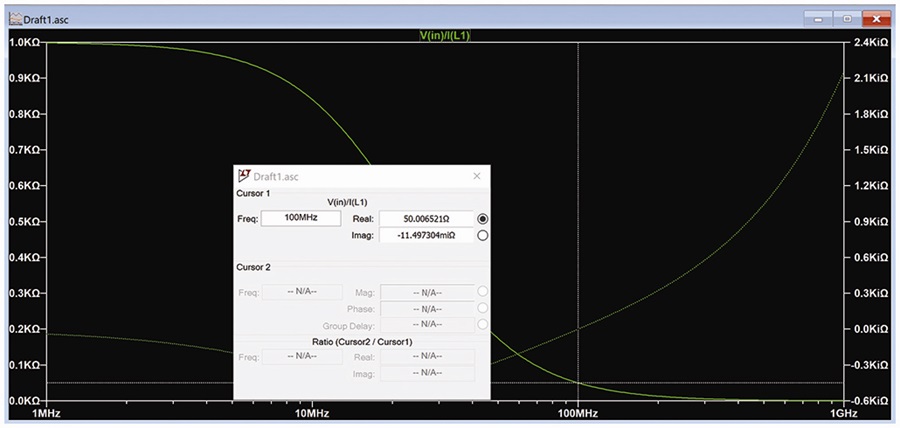Click the Ratio Real N/A field
The width and height of the screenshot is (900, 428).
427,357
